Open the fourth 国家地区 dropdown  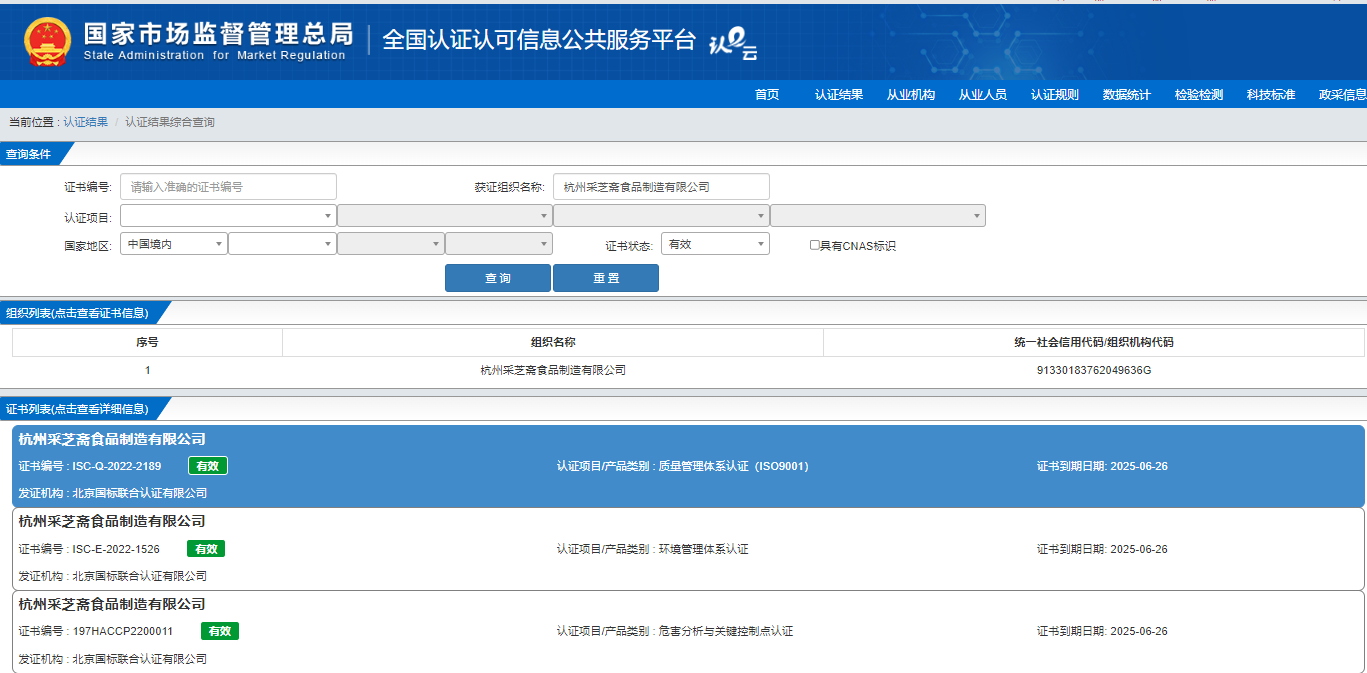pos(498,244)
